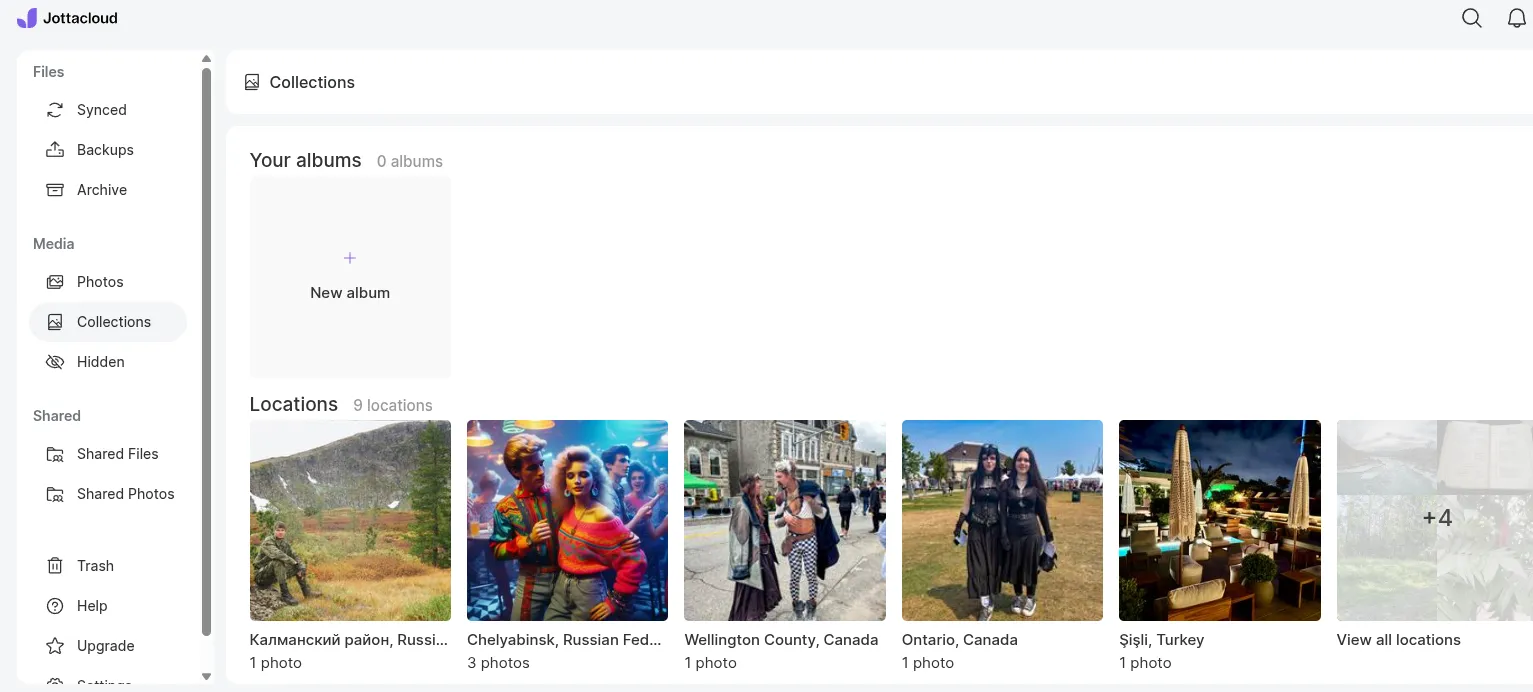Click the Backups upload icon
1533x692 pixels.
coord(55,150)
